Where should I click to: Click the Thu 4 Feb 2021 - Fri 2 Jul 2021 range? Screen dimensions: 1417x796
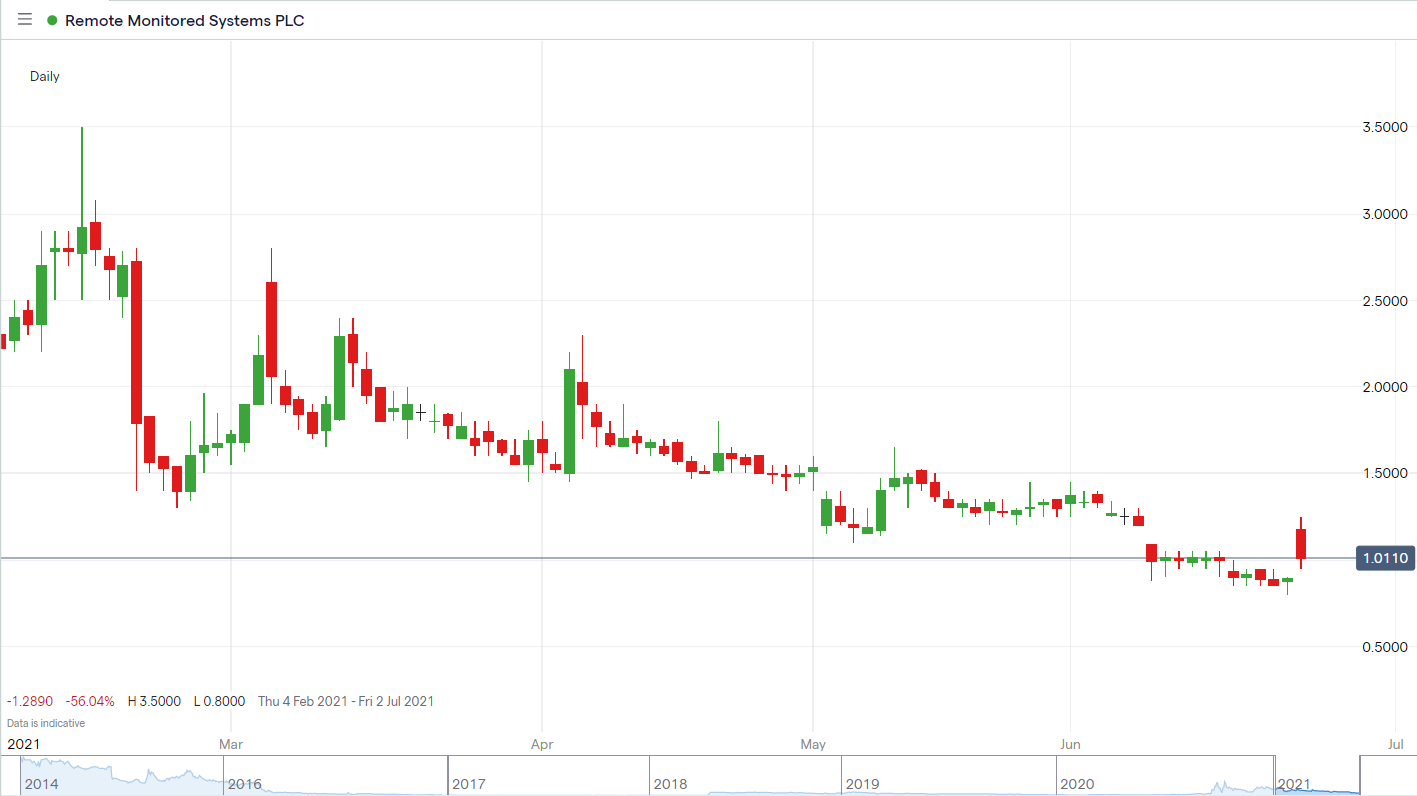[x=346, y=701]
